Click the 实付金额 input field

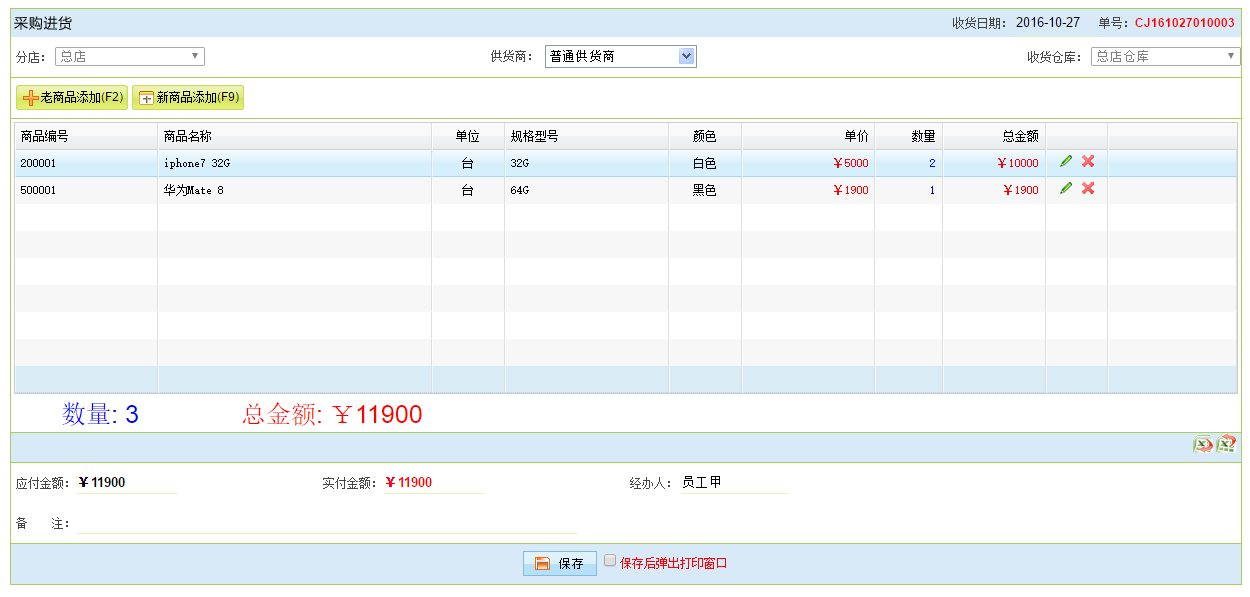click(434, 483)
